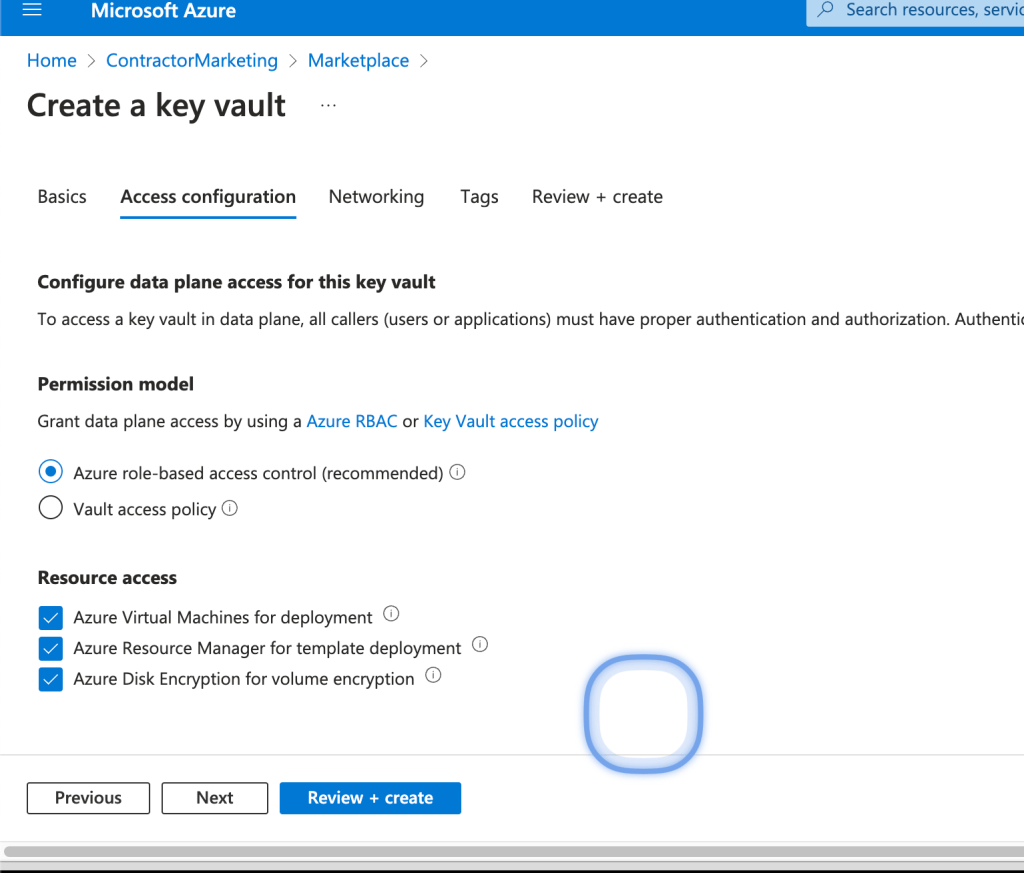Open the Tags tab
Viewport: 1024px width, 873px height.
479,197
